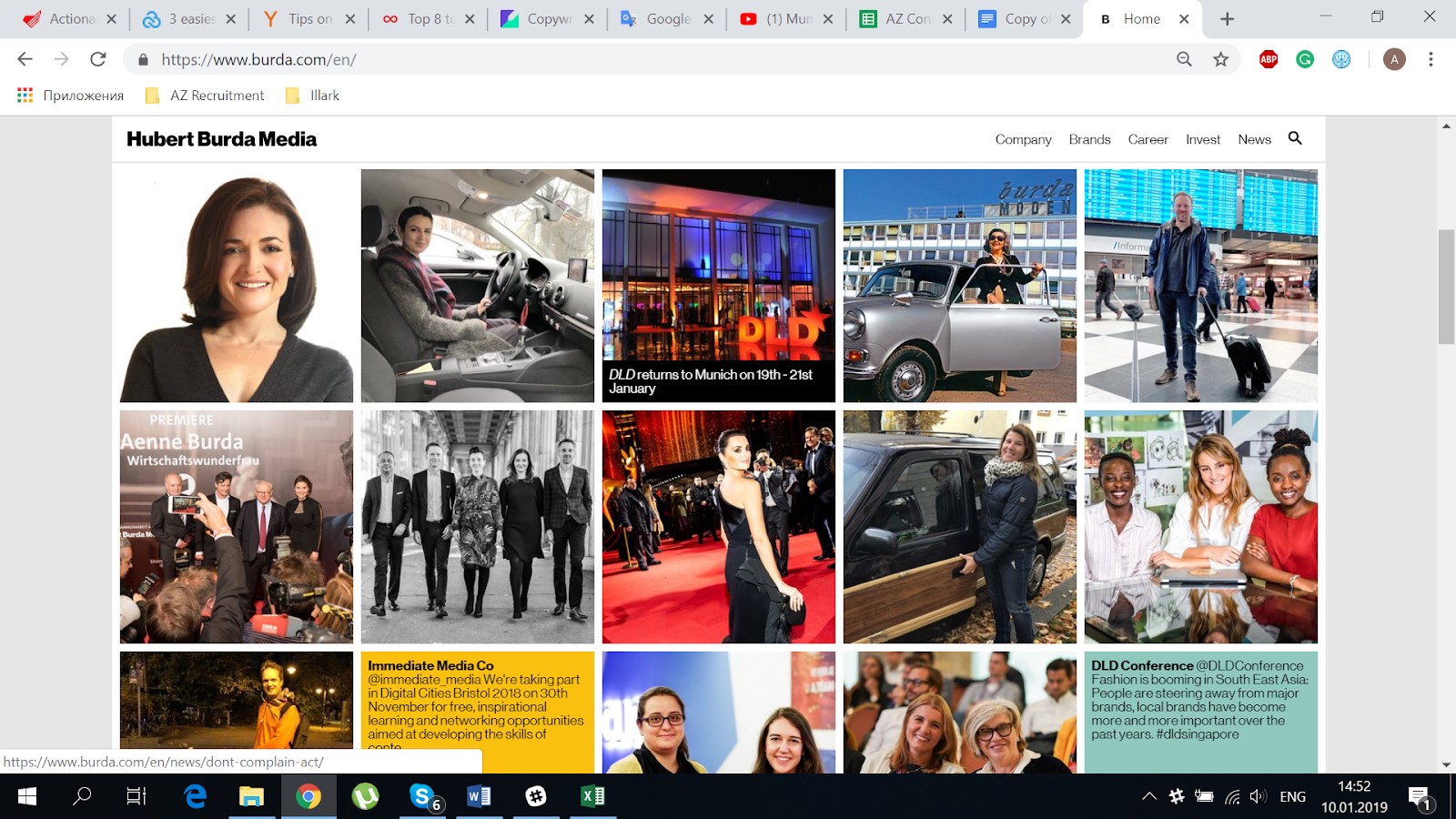
Task: Switch to Chrome taskbar icon
Action: [308, 796]
